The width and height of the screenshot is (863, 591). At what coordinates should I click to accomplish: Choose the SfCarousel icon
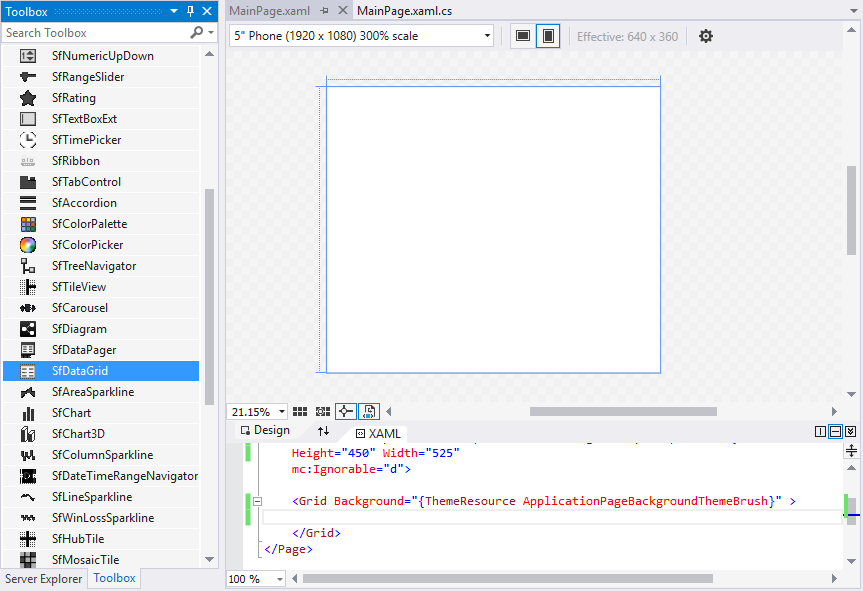pyautogui.click(x=28, y=308)
